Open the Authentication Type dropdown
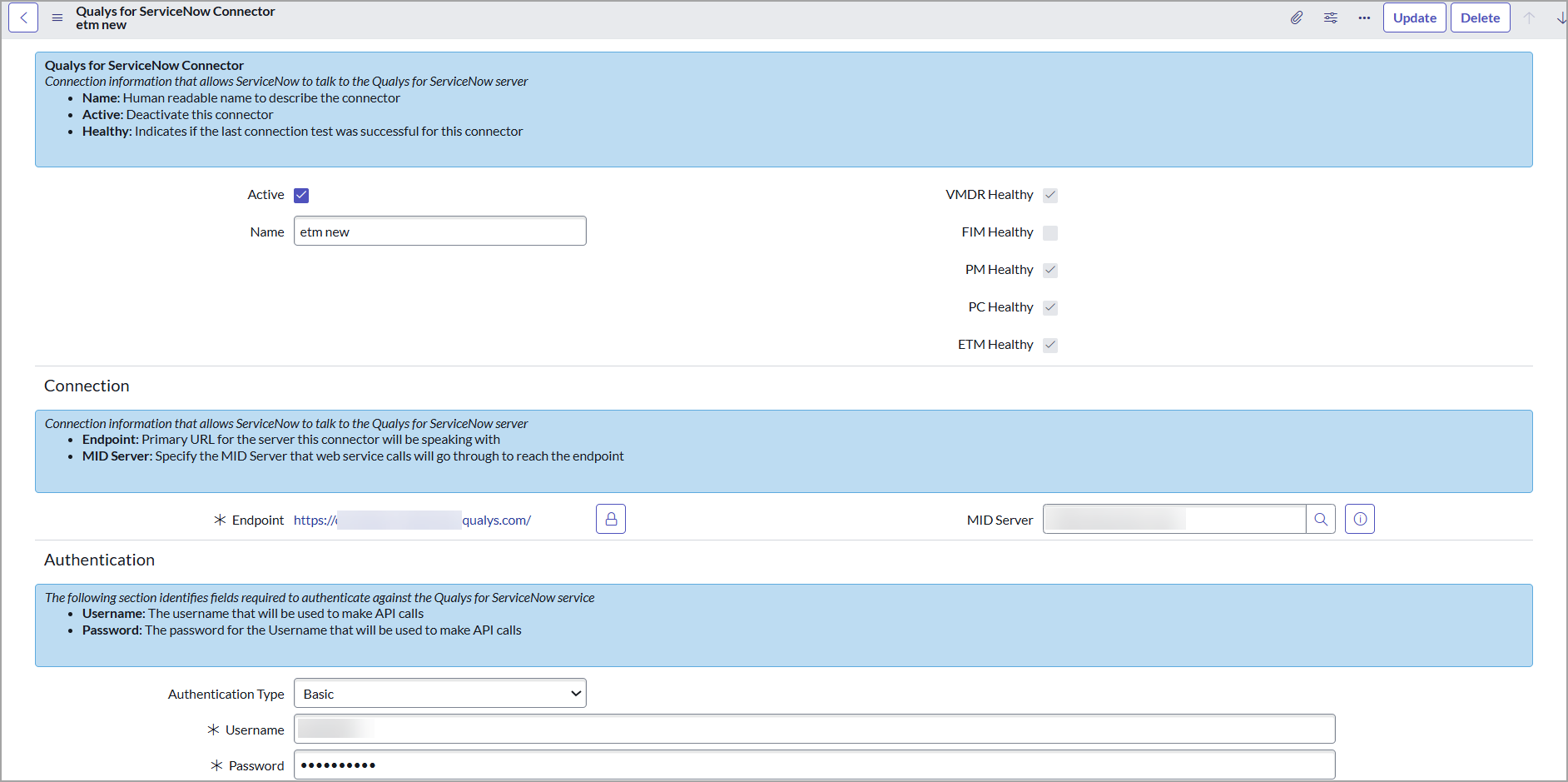This screenshot has height=782, width=1568. (440, 694)
